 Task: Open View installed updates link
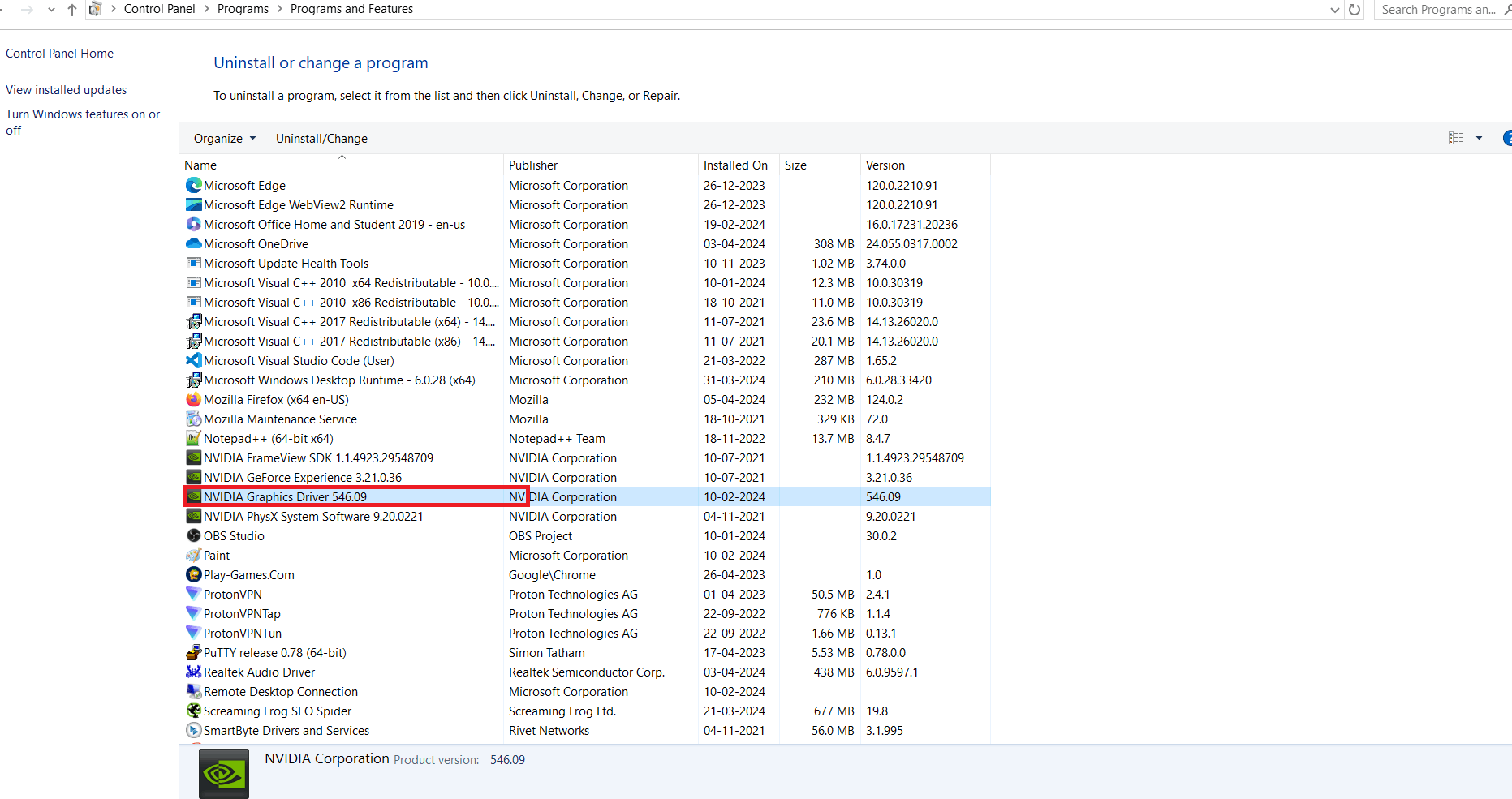point(66,90)
